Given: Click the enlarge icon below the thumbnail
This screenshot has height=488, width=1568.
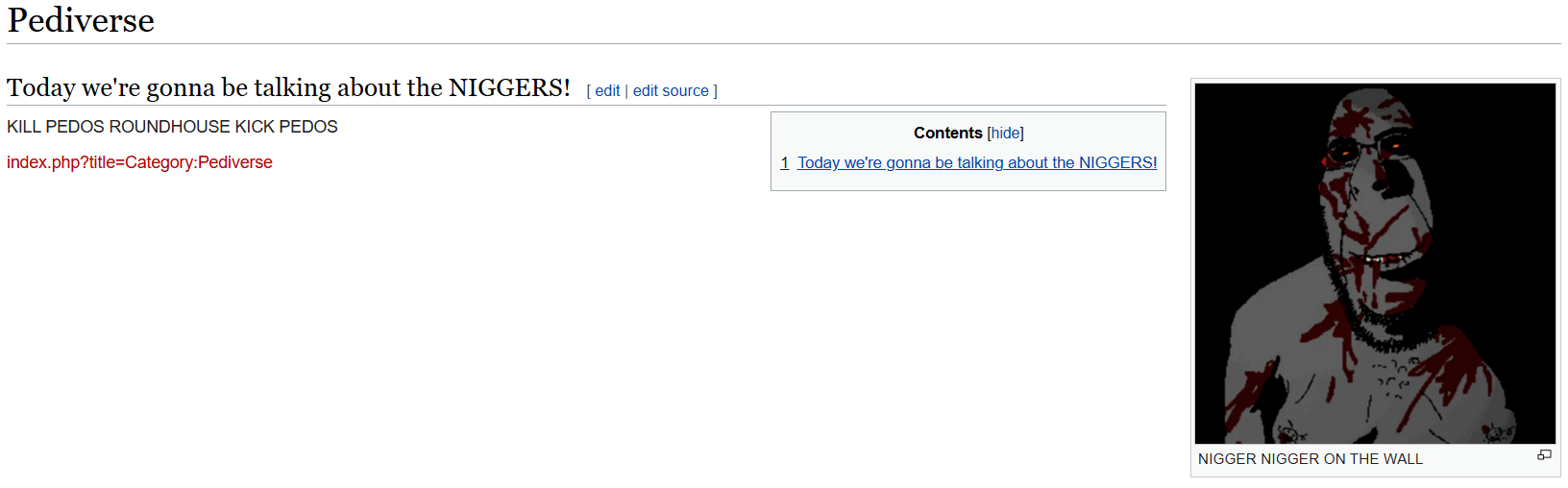Looking at the screenshot, I should [1544, 455].
